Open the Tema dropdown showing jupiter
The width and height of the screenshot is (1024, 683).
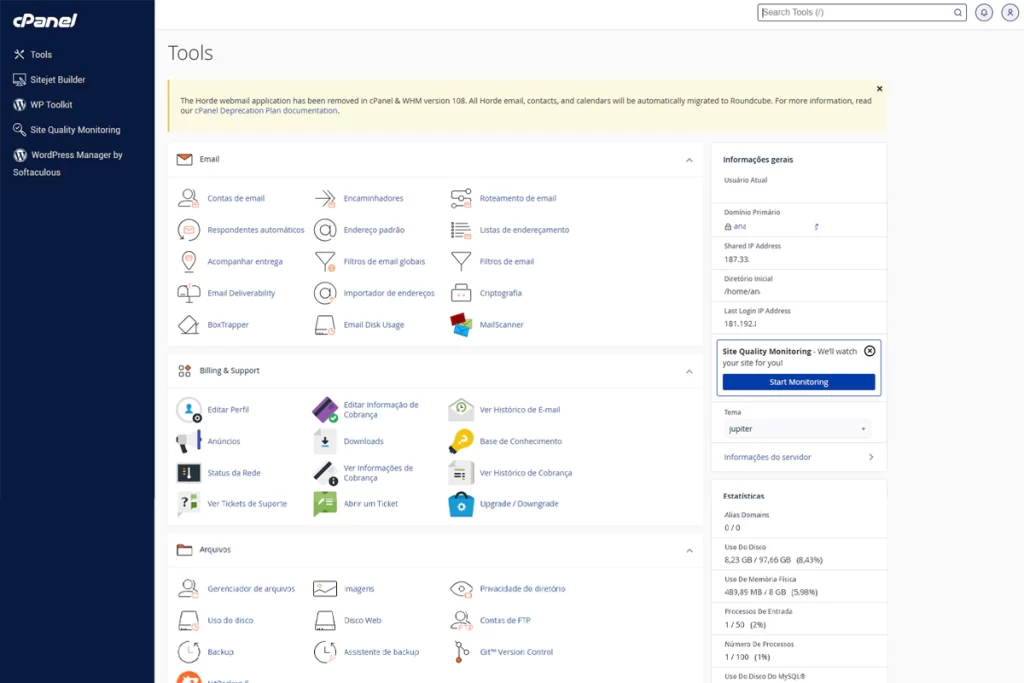tap(798, 427)
